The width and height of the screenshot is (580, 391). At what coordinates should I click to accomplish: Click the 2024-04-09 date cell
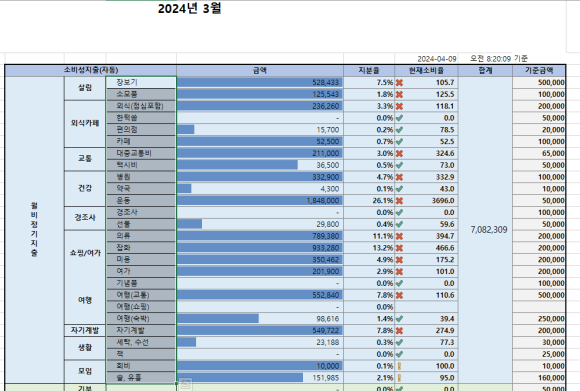click(437, 59)
